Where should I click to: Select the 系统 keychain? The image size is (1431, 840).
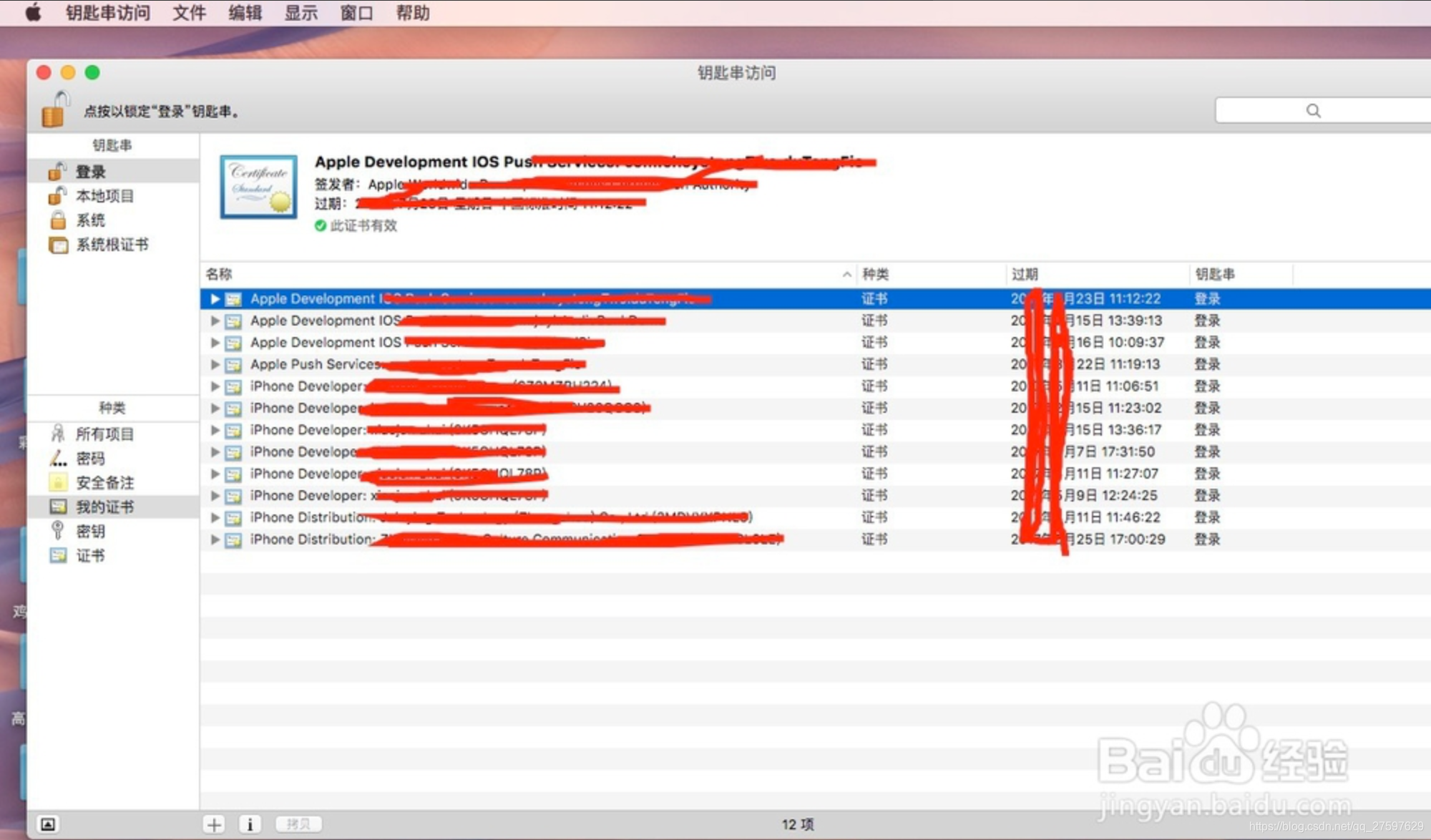coord(114,220)
